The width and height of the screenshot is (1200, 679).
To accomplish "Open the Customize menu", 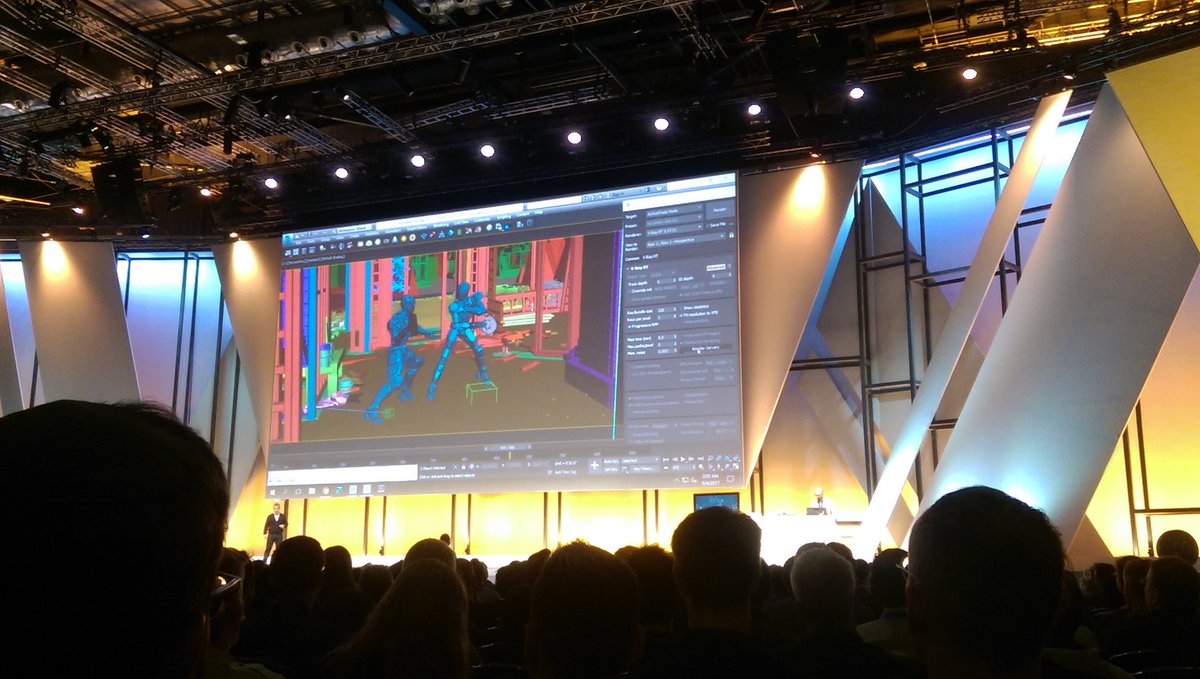I will tap(482, 219).
